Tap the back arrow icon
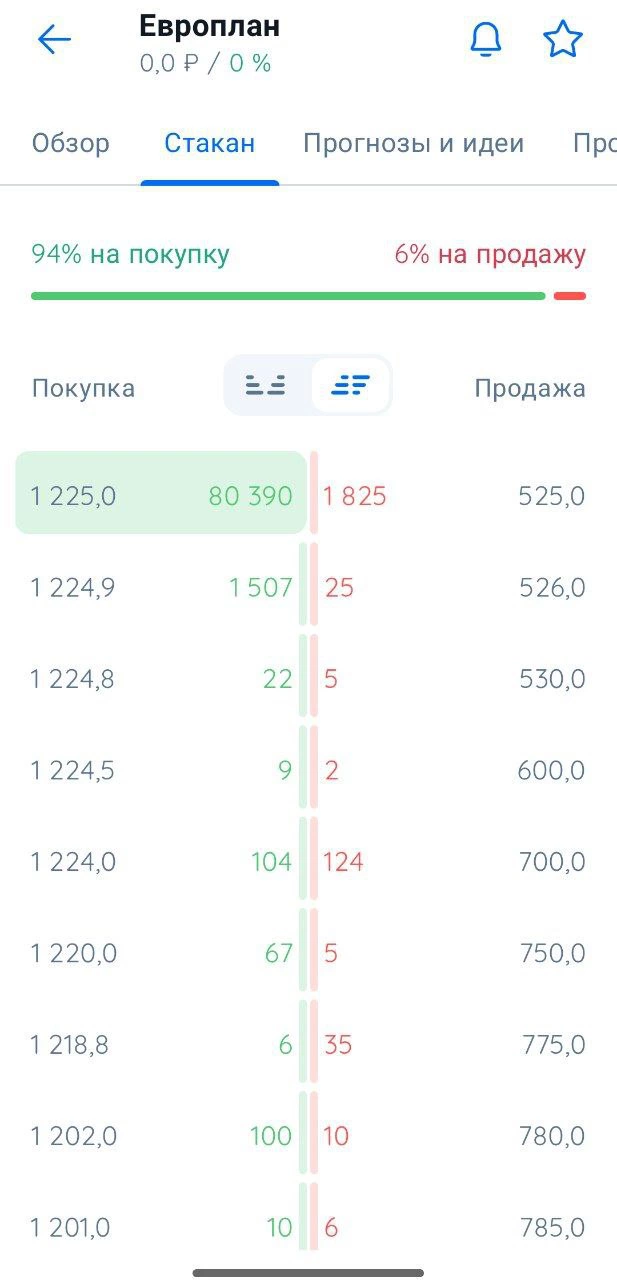 (x=54, y=40)
